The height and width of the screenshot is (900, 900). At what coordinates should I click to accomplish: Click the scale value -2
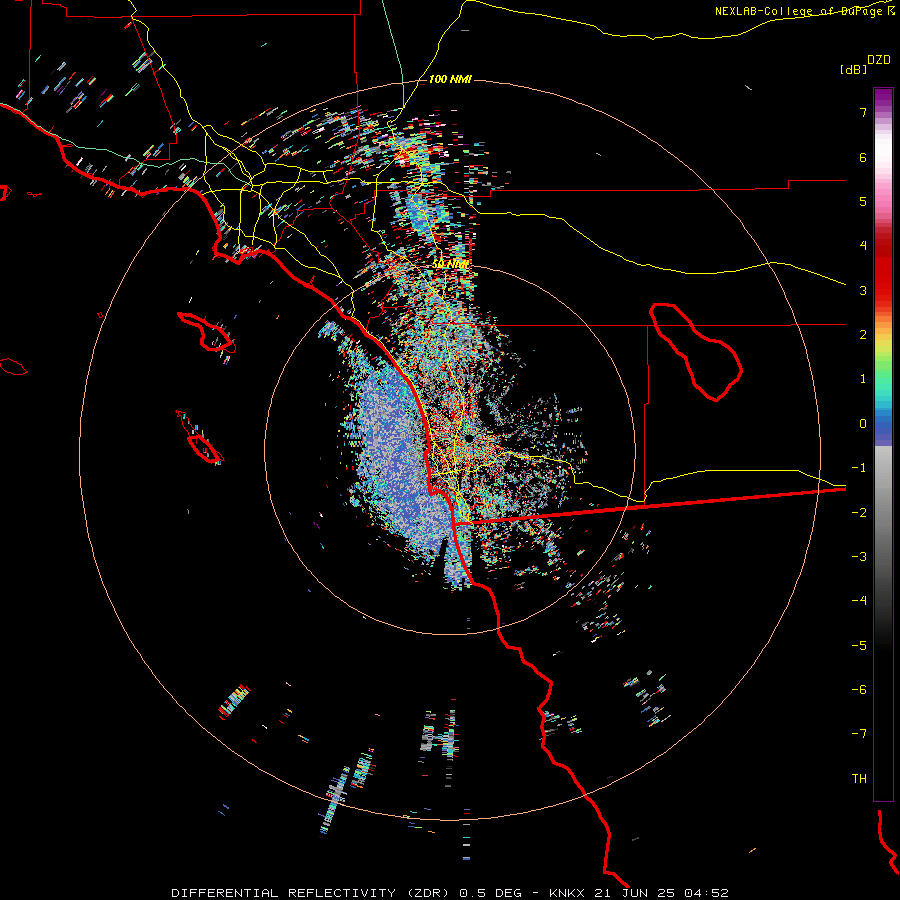click(859, 513)
